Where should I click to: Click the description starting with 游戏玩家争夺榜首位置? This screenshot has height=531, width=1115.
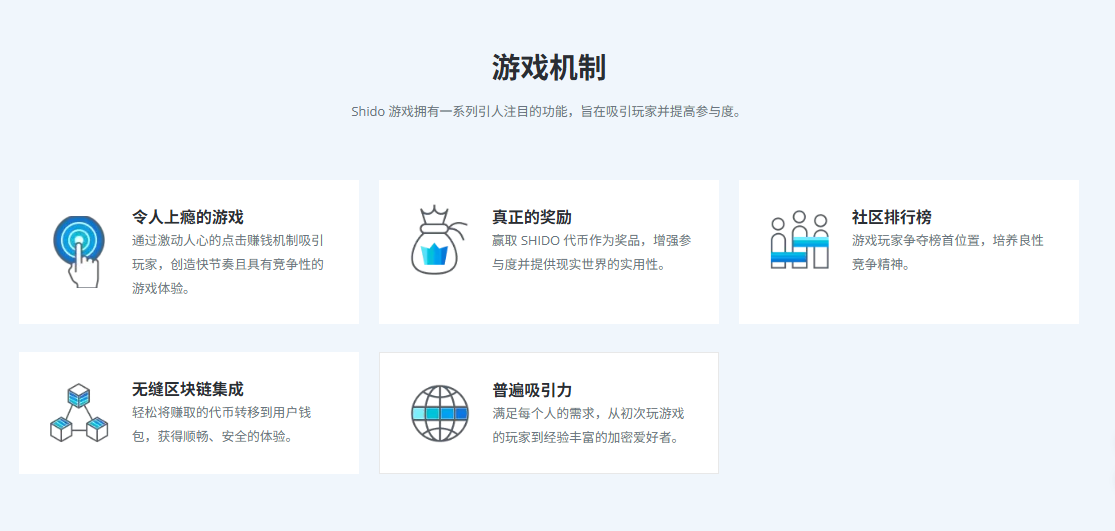coord(947,241)
